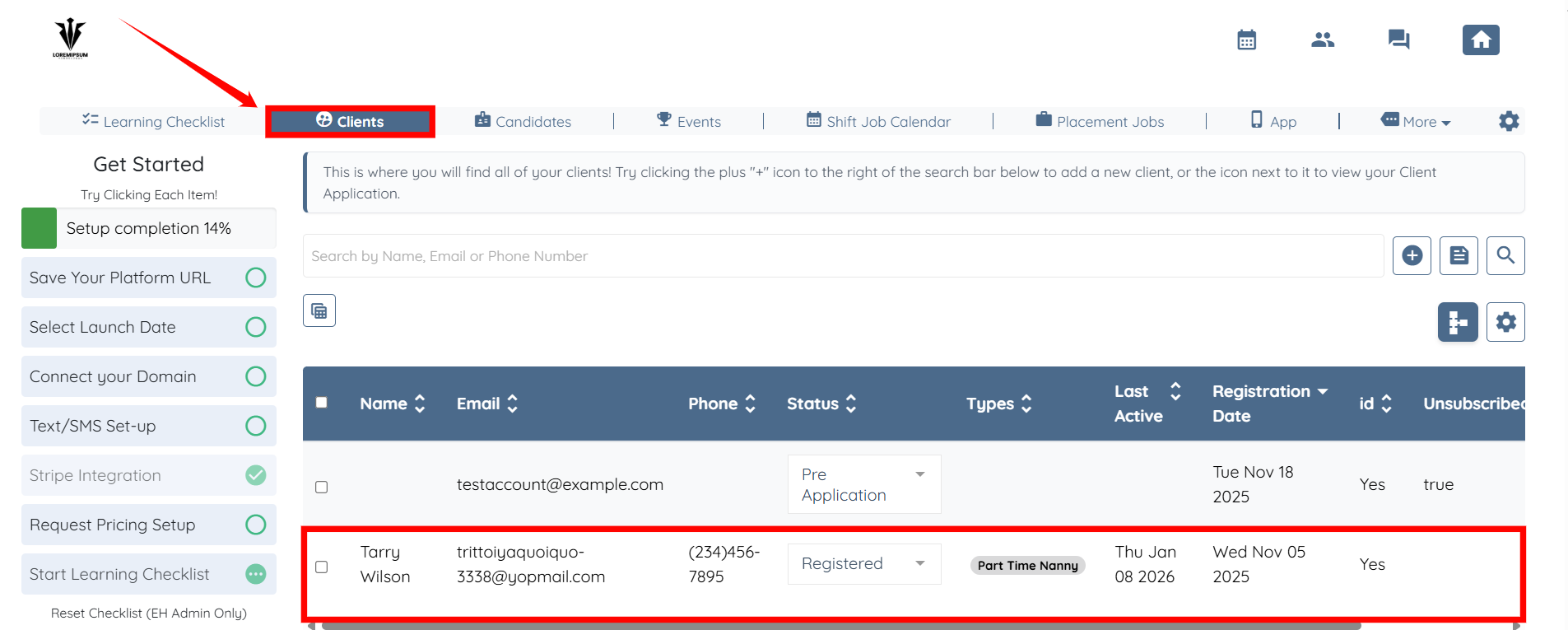The image size is (1568, 630).
Task: Click the company logo
Action: click(x=70, y=38)
